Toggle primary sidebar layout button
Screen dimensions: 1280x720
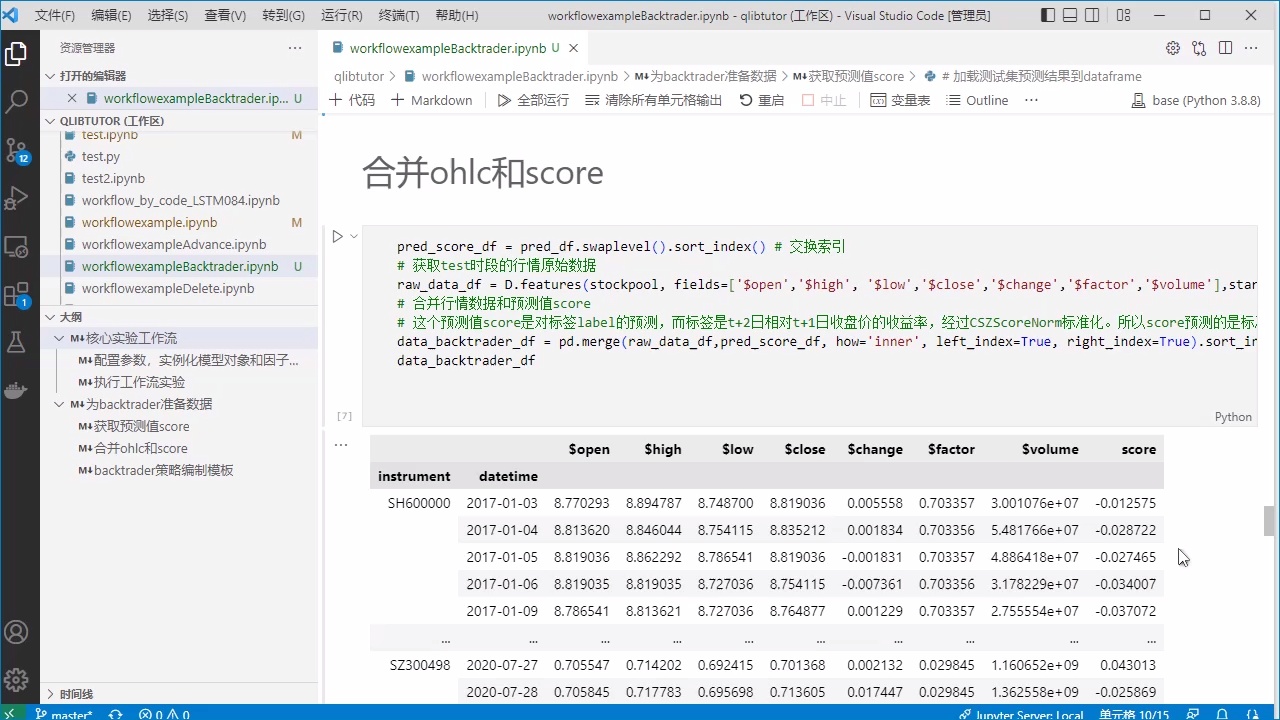point(1047,16)
